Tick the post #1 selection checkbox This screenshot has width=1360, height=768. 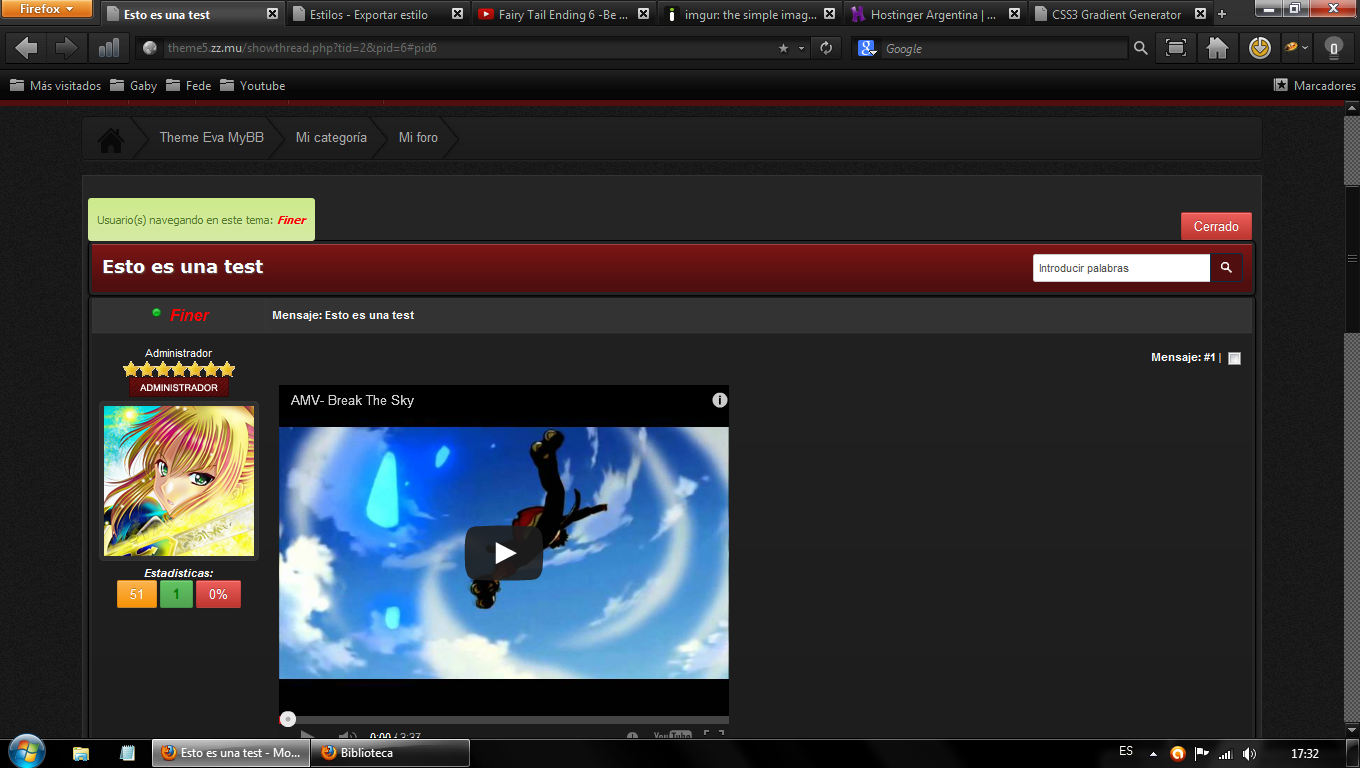tap(1234, 358)
